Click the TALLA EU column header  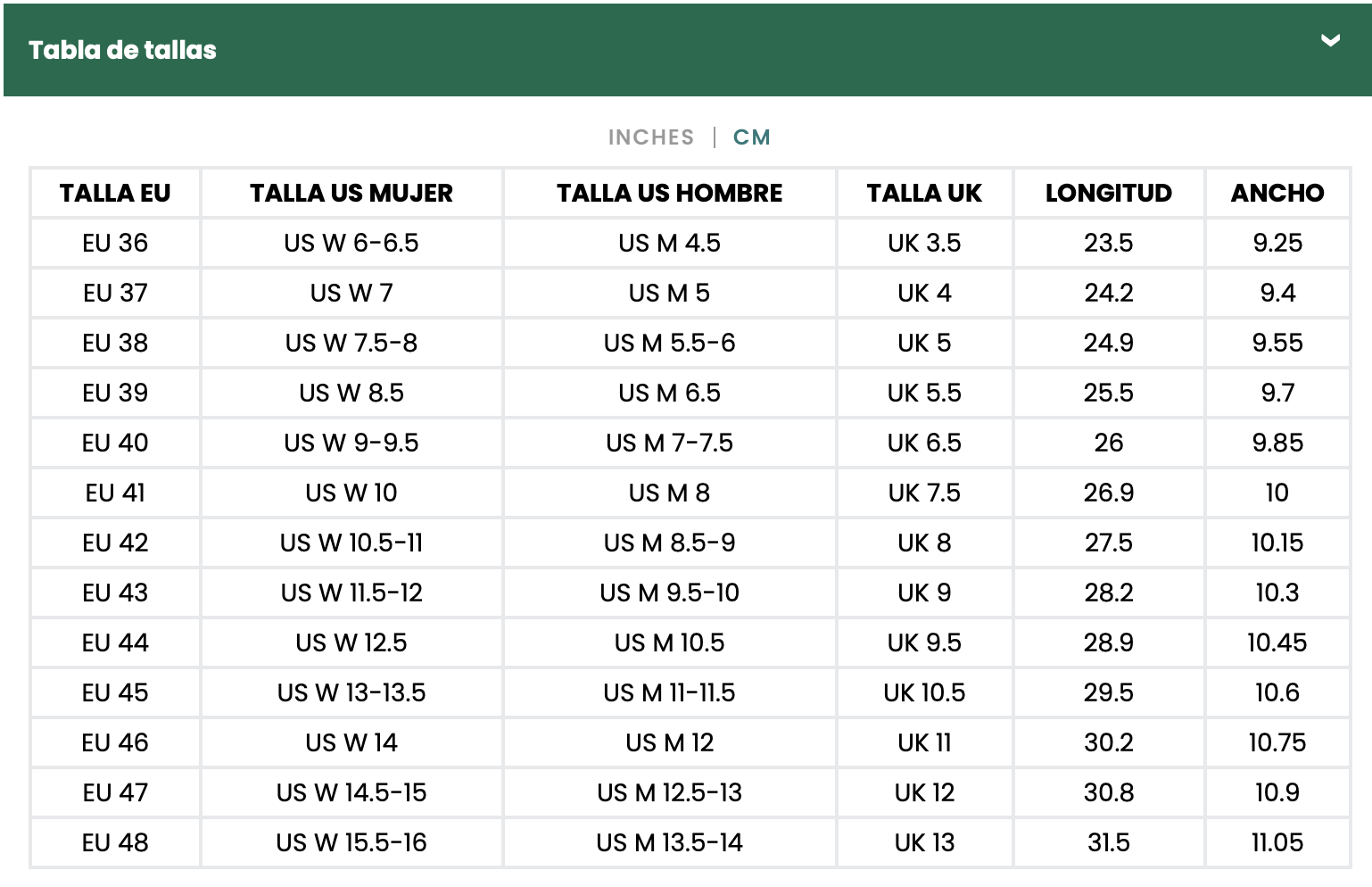click(x=115, y=193)
